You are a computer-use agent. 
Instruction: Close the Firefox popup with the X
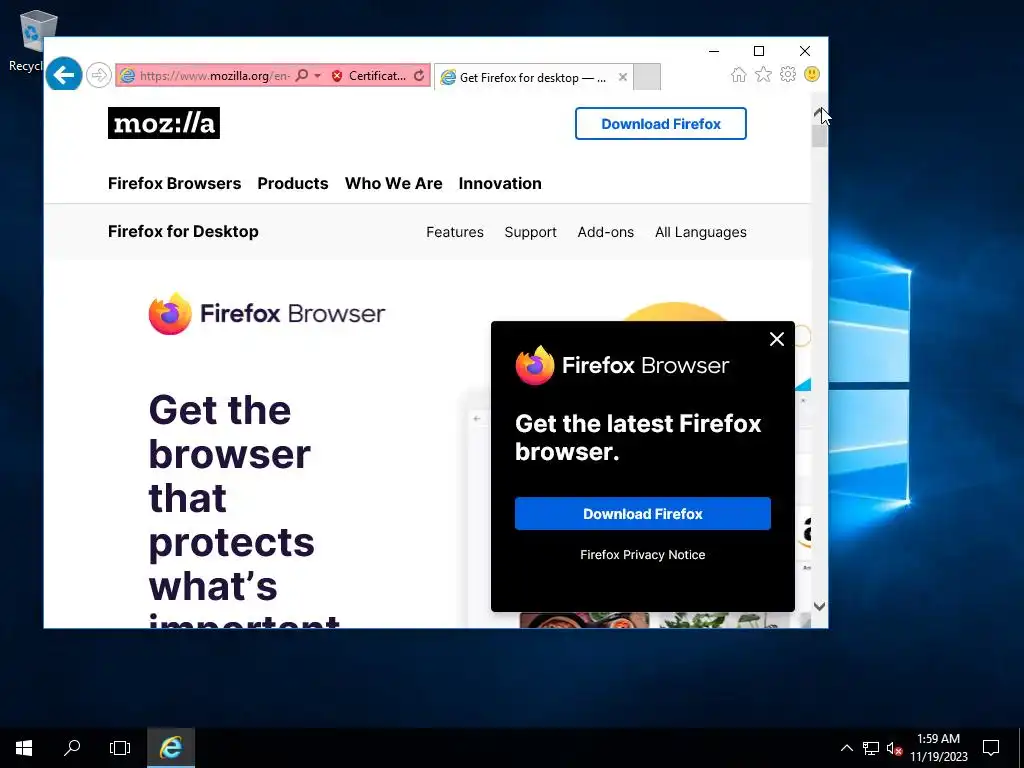click(777, 339)
